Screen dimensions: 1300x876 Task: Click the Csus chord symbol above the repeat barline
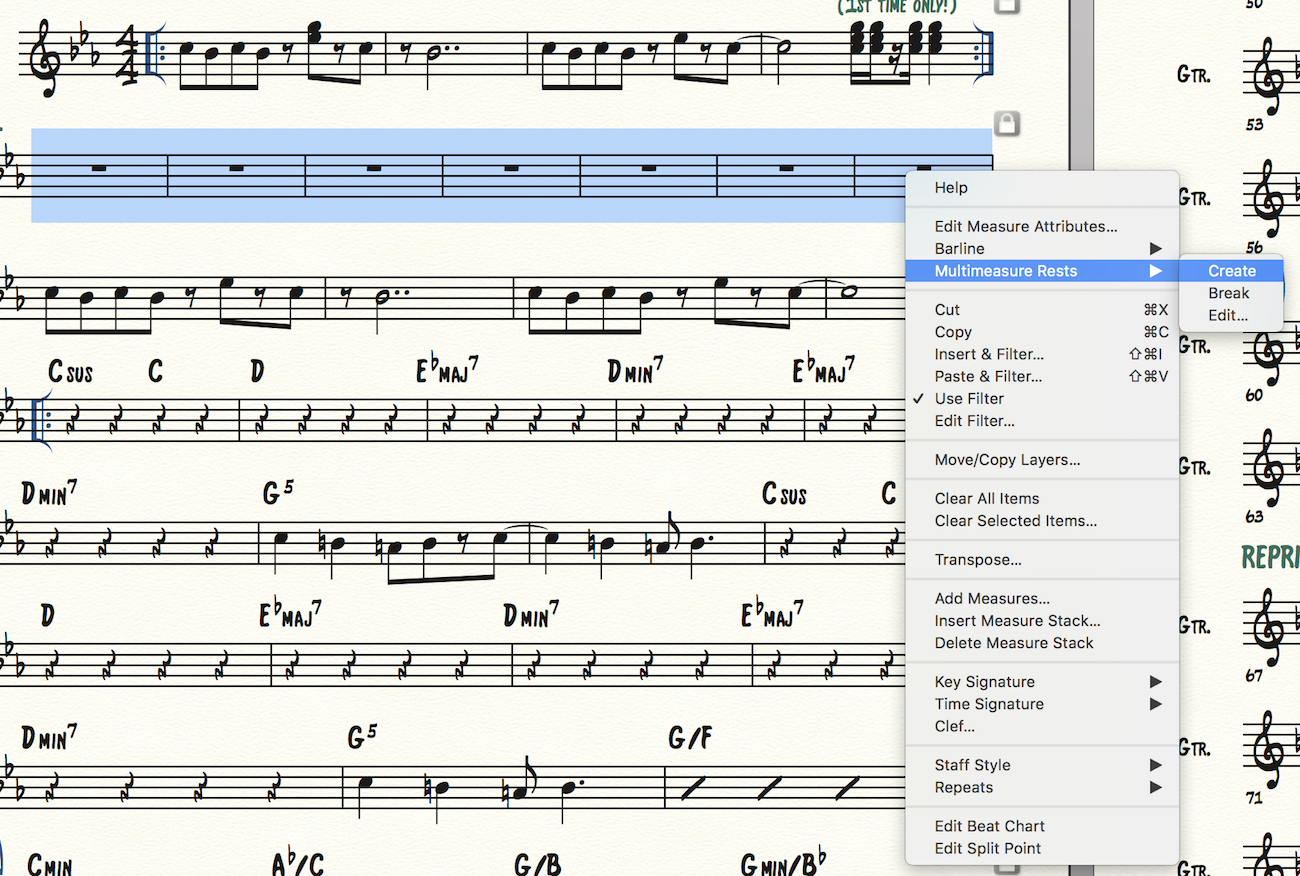tap(70, 373)
